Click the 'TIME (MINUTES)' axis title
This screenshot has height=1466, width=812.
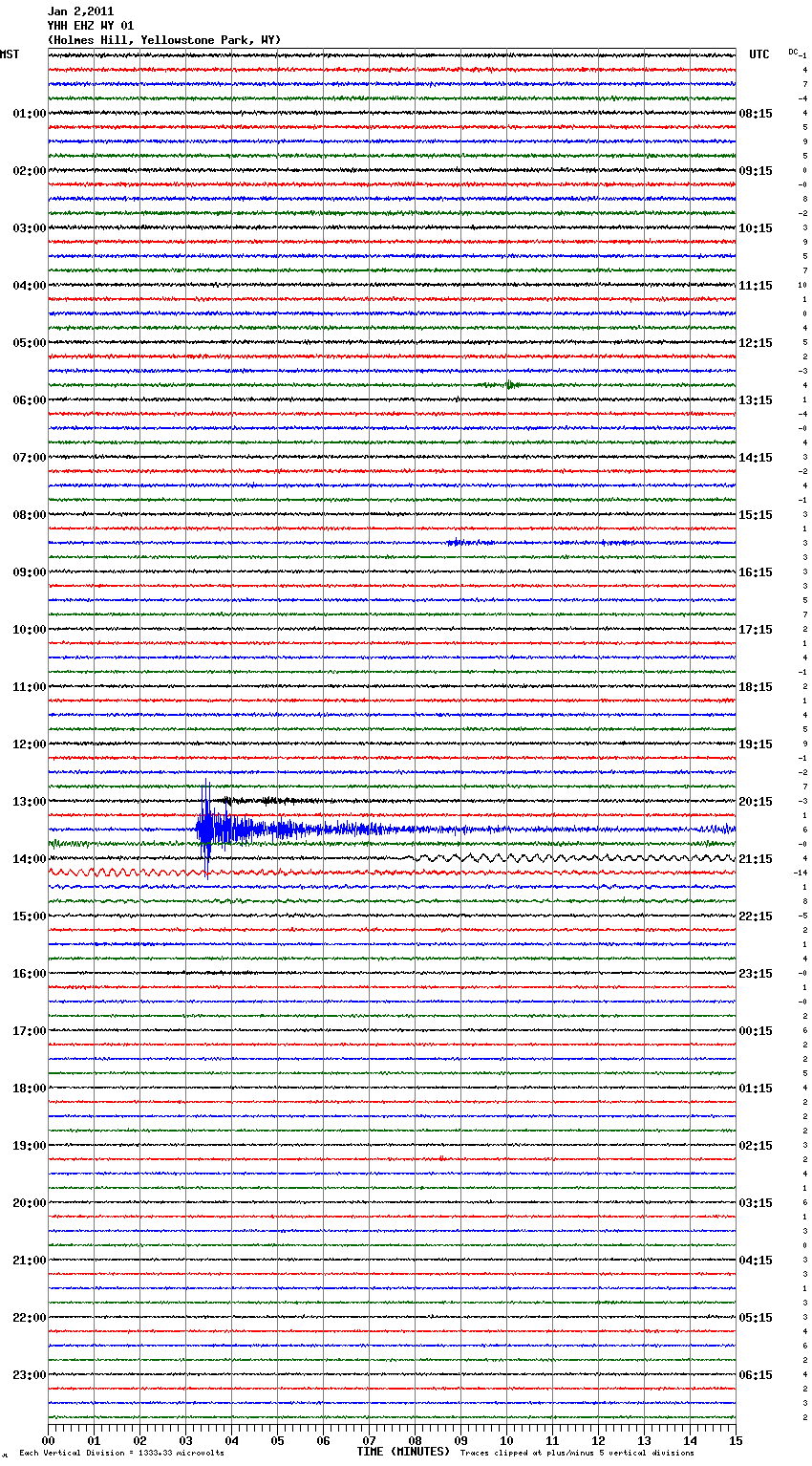[403, 1452]
